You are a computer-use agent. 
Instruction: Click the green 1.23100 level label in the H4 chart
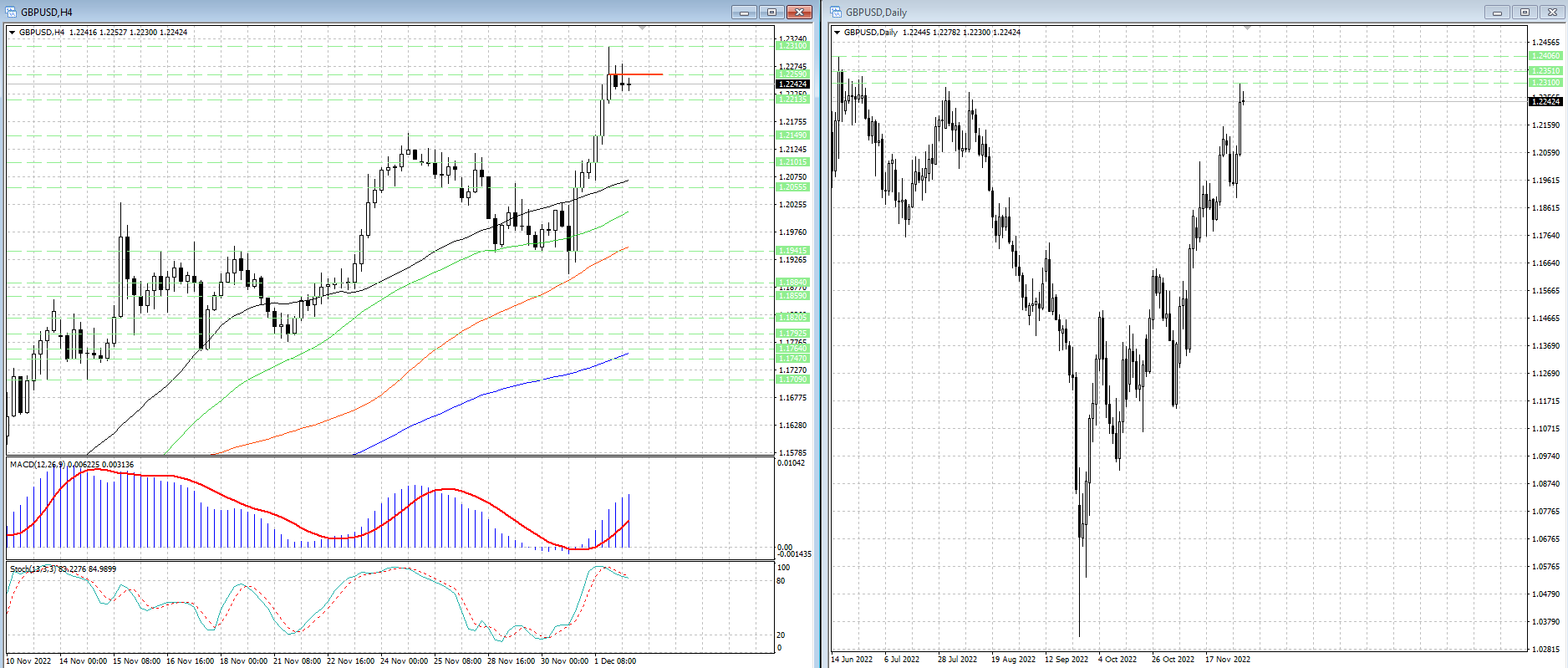click(x=792, y=46)
